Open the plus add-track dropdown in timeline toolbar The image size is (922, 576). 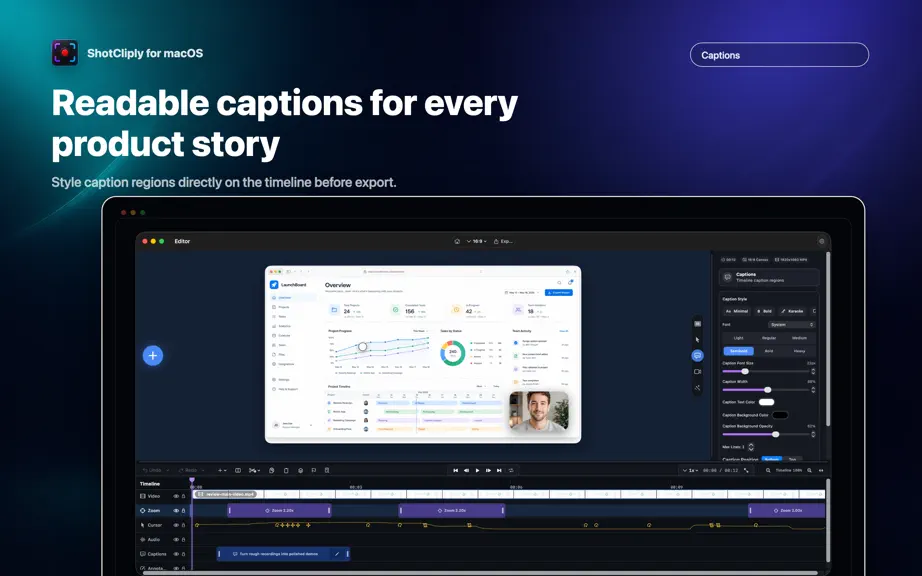[x=222, y=470]
